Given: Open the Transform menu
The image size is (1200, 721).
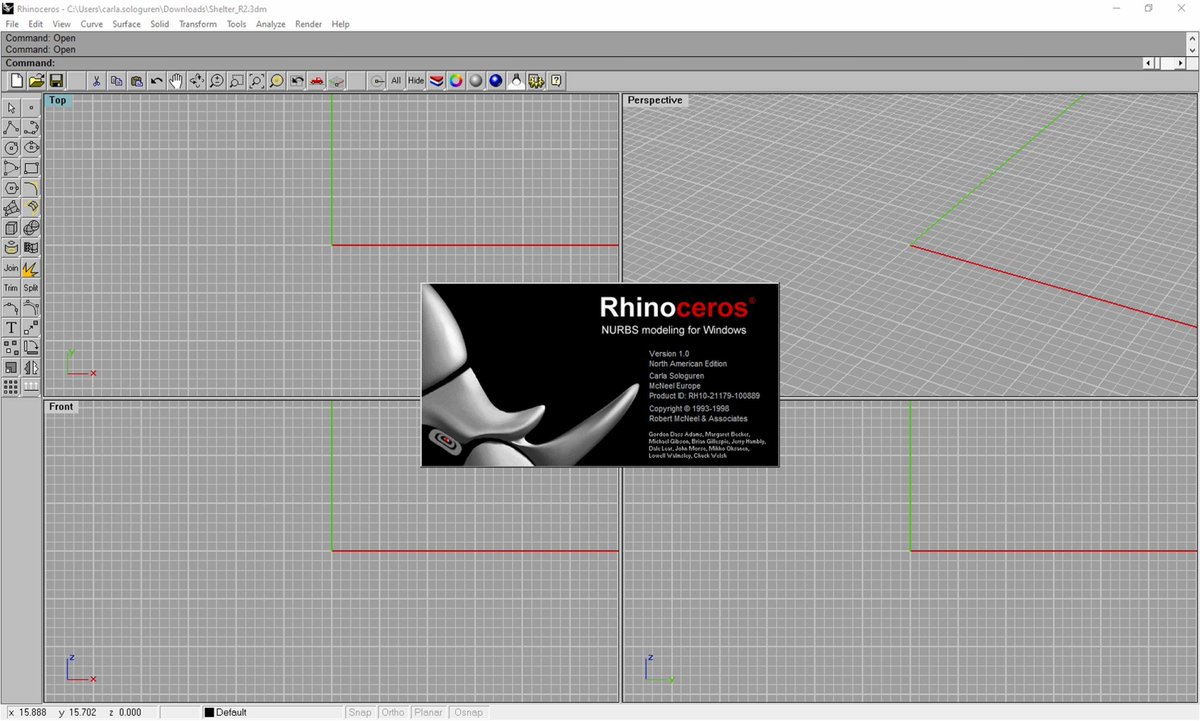Looking at the screenshot, I should click(x=198, y=24).
